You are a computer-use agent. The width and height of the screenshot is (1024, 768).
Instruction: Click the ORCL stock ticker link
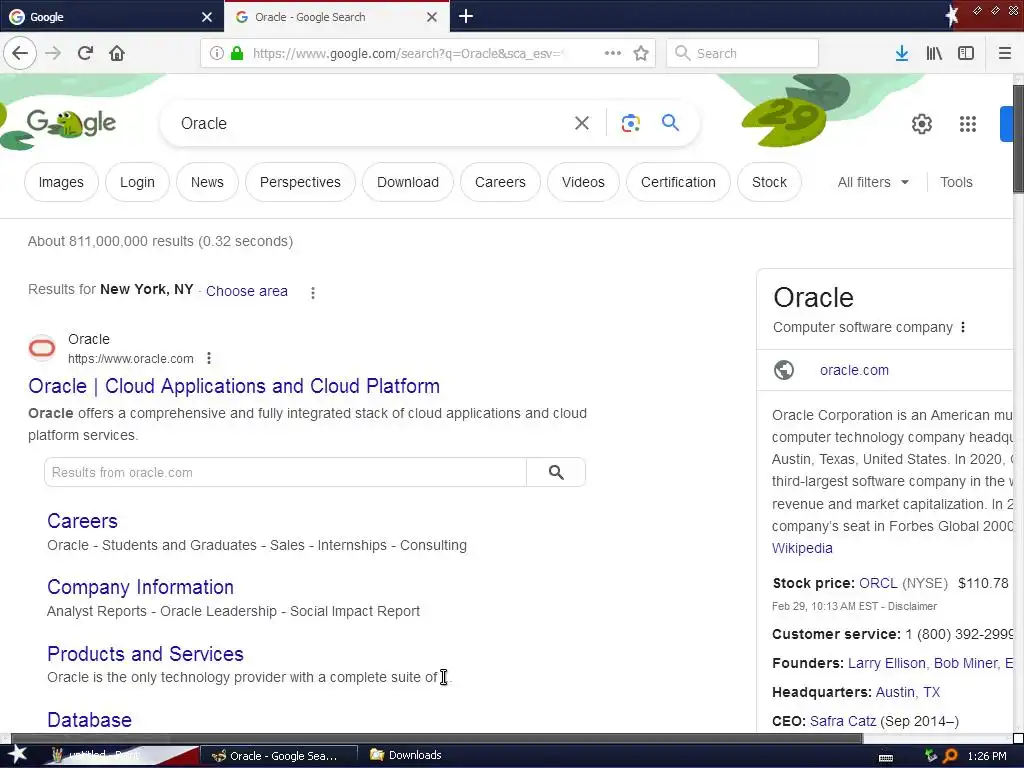tap(878, 583)
